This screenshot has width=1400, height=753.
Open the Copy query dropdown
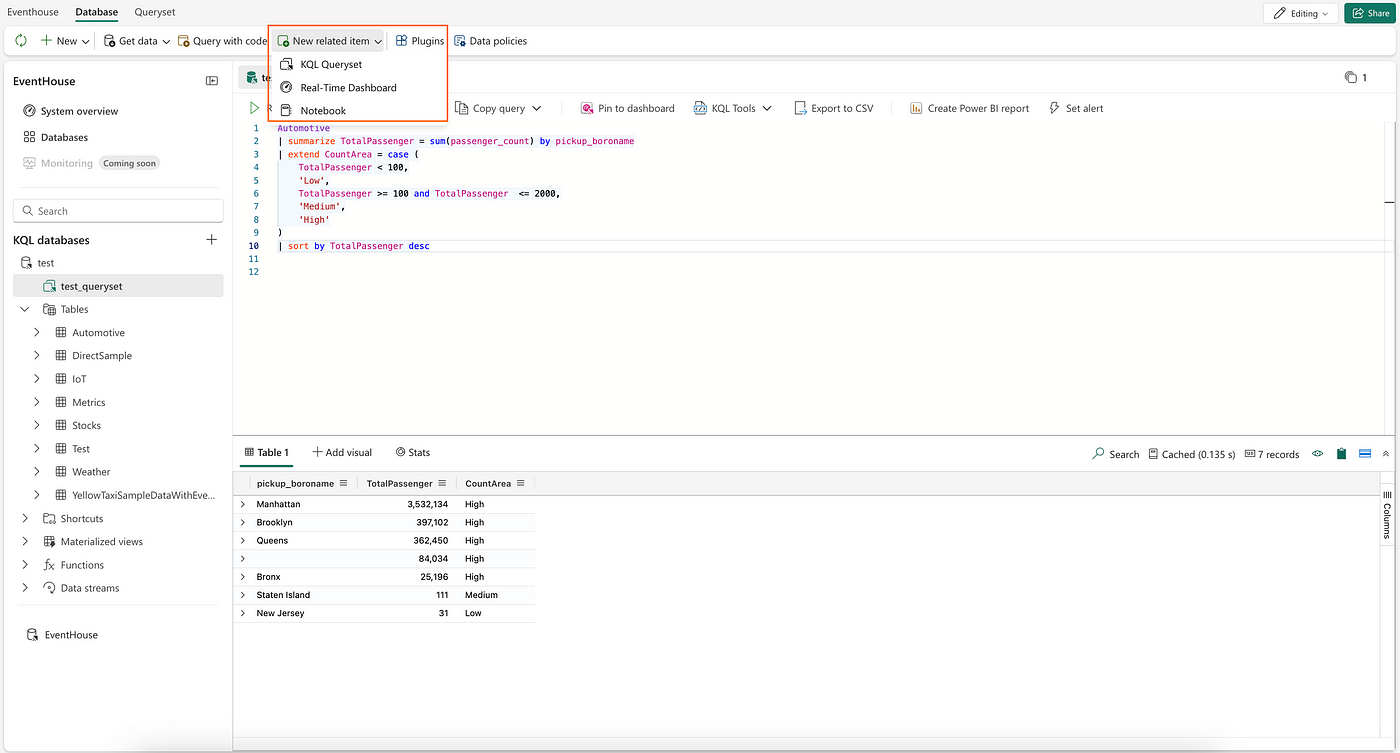(x=498, y=108)
